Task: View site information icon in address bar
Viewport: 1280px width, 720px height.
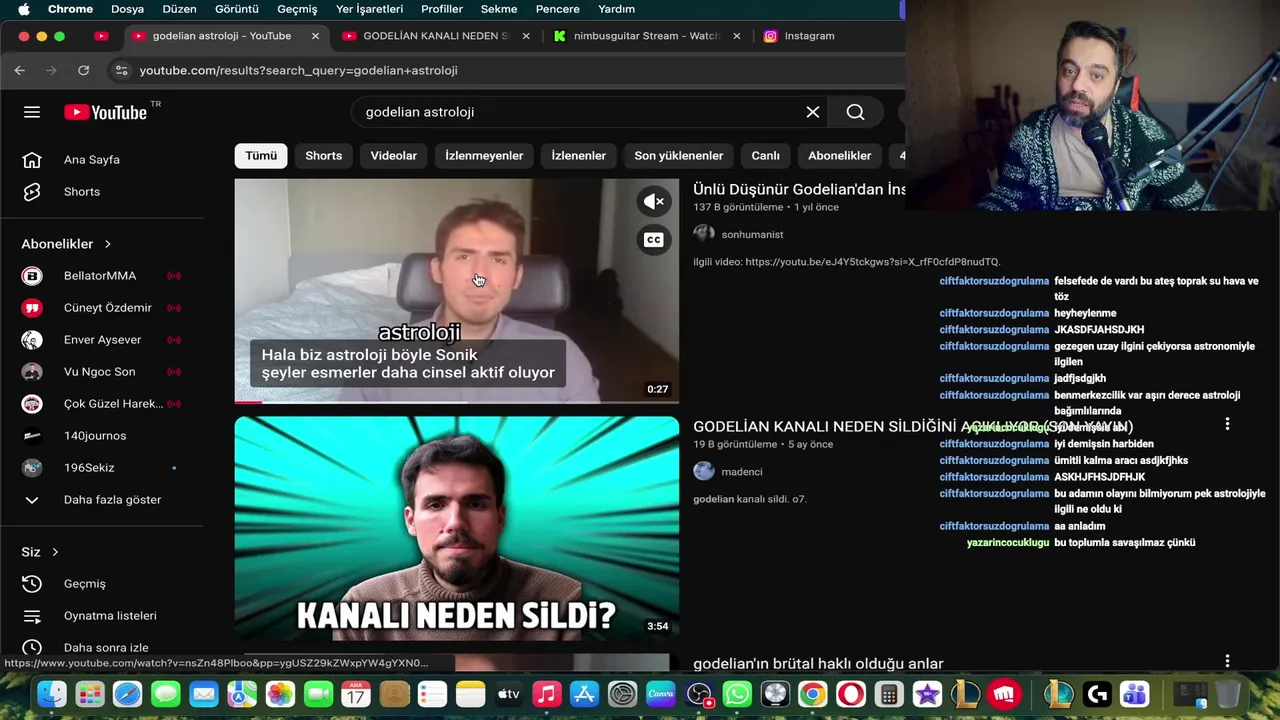Action: click(x=121, y=70)
